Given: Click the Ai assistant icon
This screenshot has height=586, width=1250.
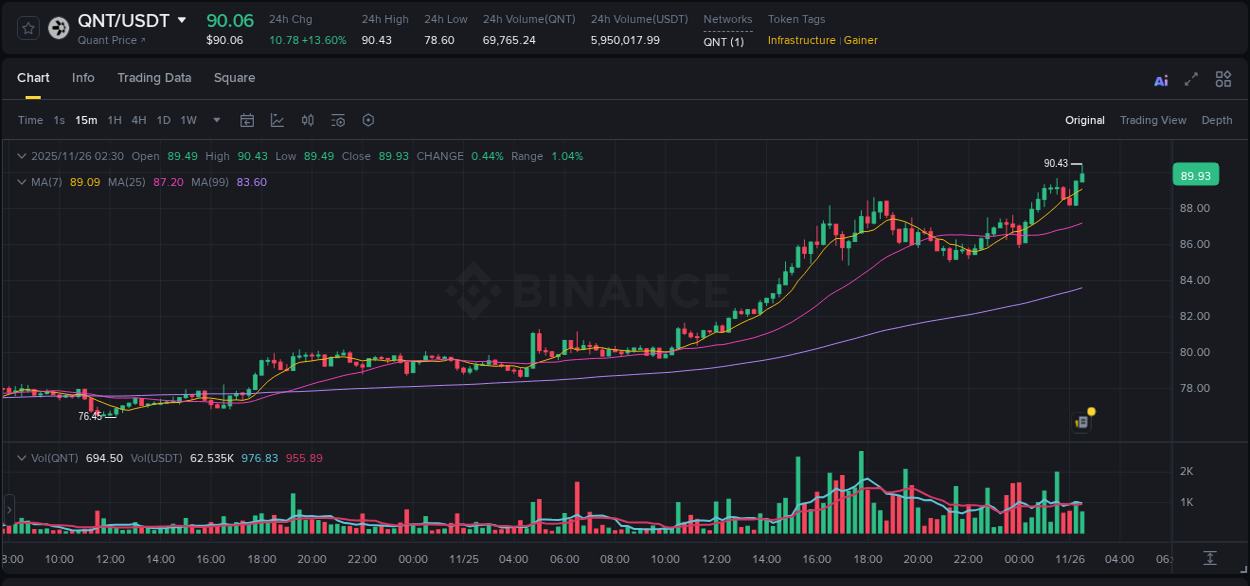Looking at the screenshot, I should coord(1161,79).
